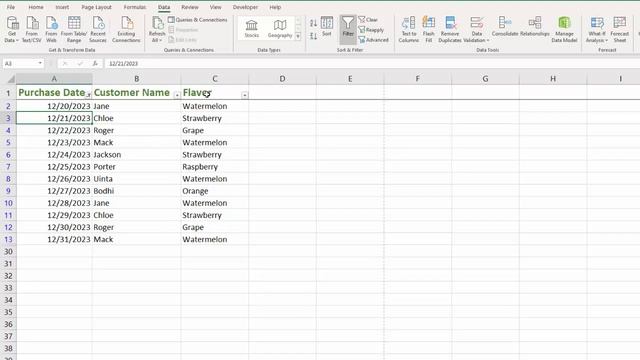Screen dimensions: 640x360
Task: Click the Insert Function fx button
Action: (x=95, y=63)
